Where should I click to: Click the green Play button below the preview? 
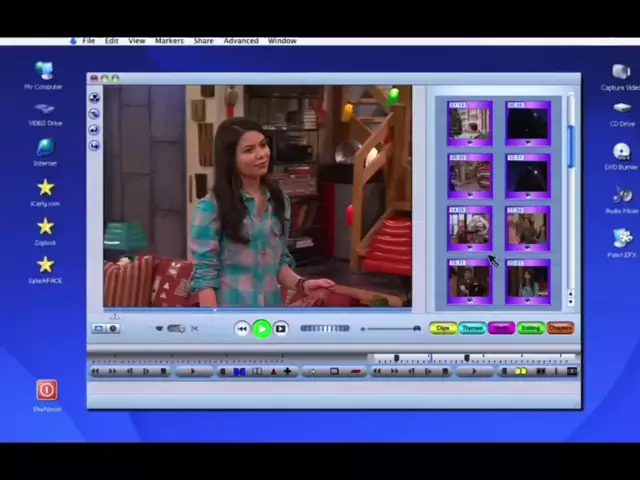[x=262, y=329]
